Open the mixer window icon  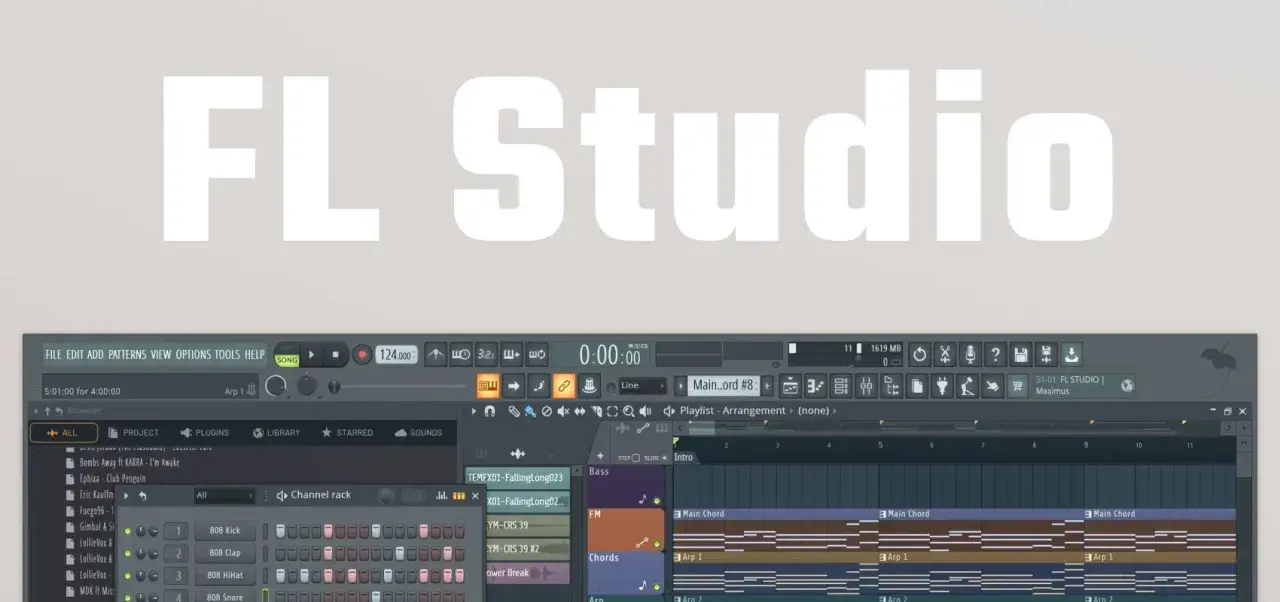[x=866, y=386]
